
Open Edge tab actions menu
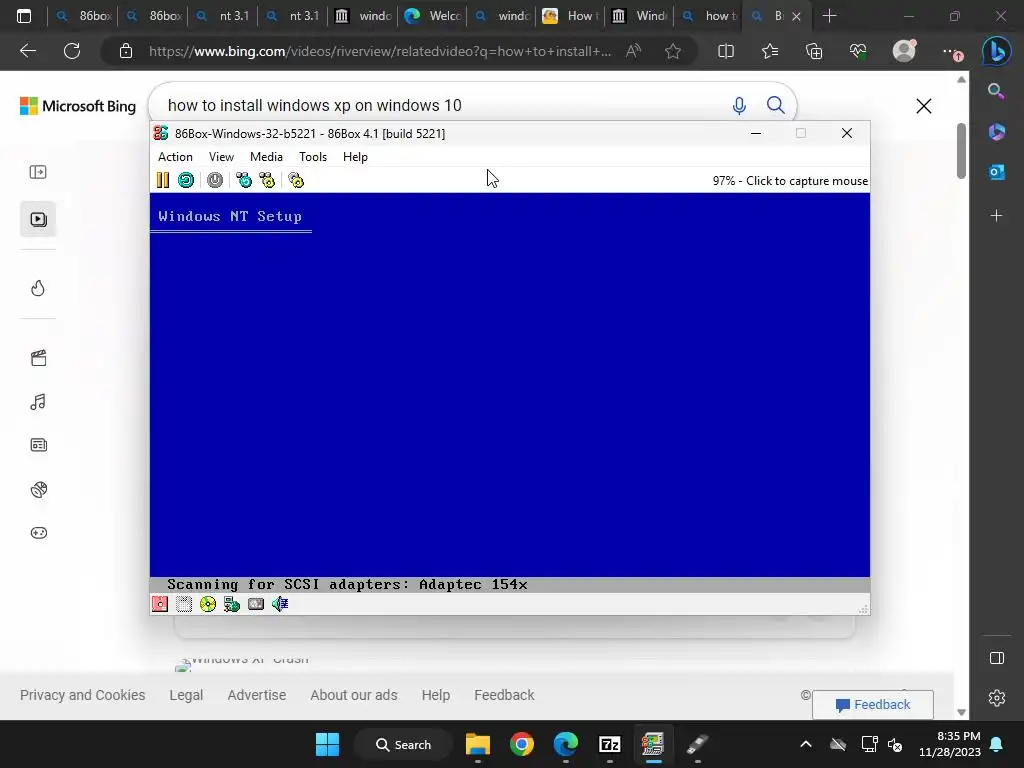[24, 16]
